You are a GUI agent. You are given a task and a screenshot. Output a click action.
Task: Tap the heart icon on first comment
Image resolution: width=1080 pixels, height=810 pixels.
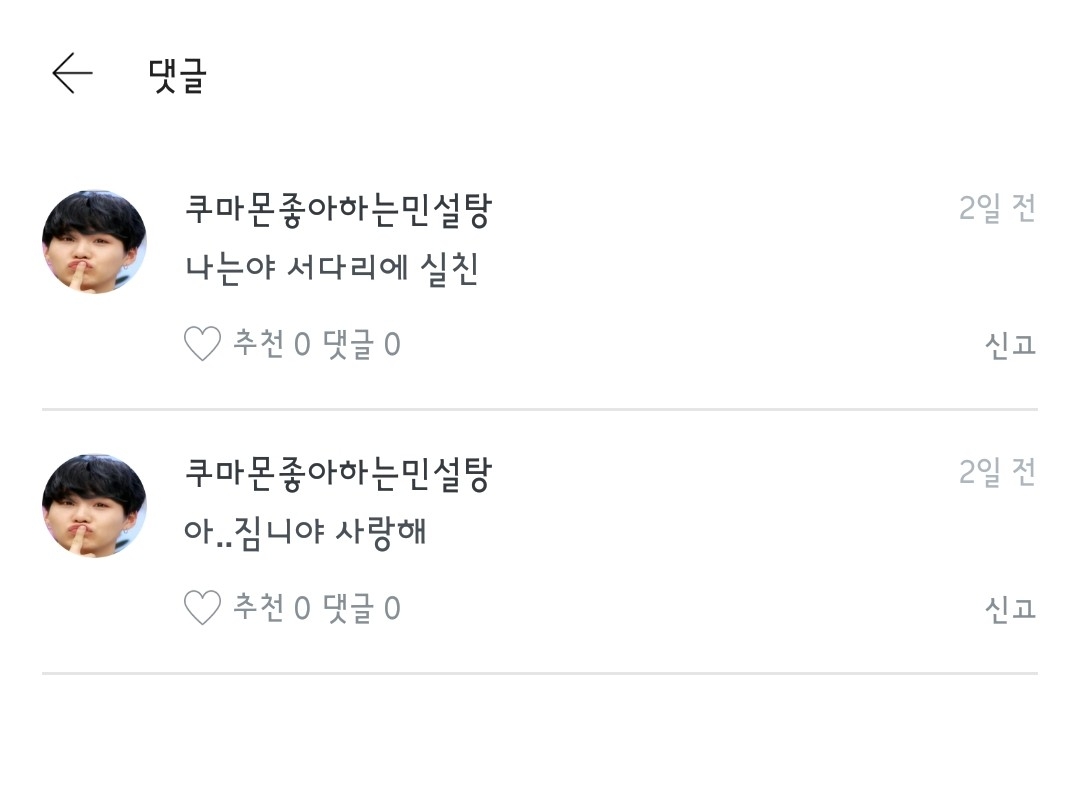click(202, 345)
